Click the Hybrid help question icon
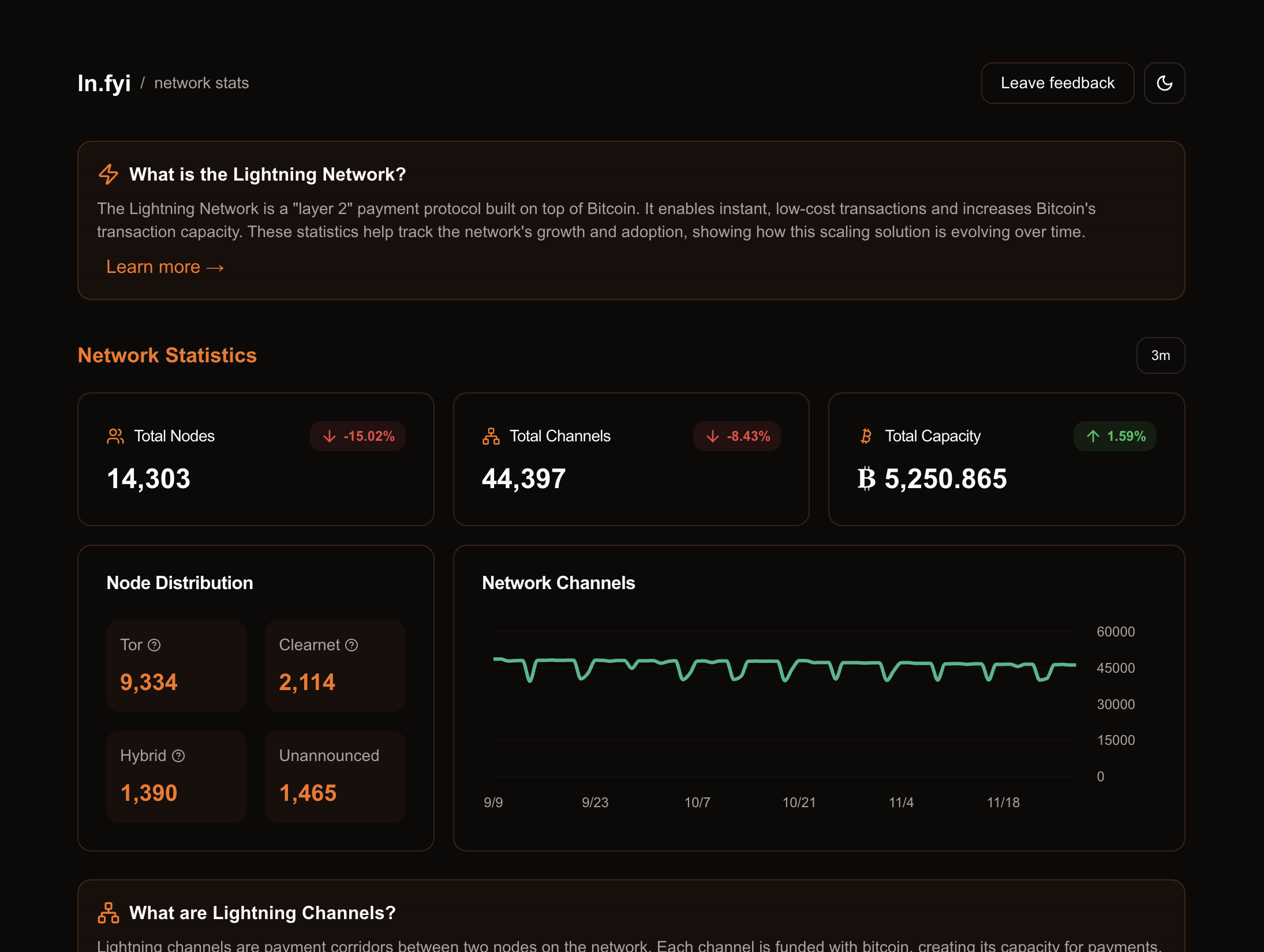This screenshot has height=952, width=1264. coord(178,756)
